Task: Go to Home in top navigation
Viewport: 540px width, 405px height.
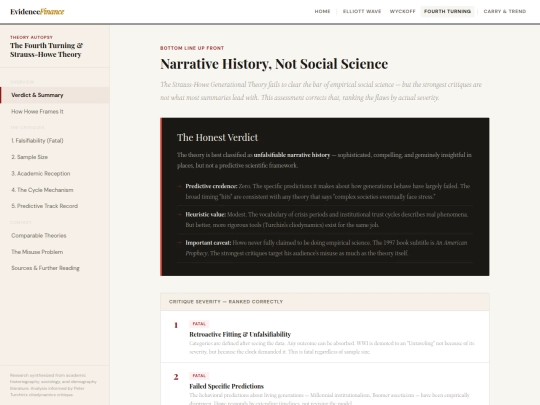Action: coord(322,11)
